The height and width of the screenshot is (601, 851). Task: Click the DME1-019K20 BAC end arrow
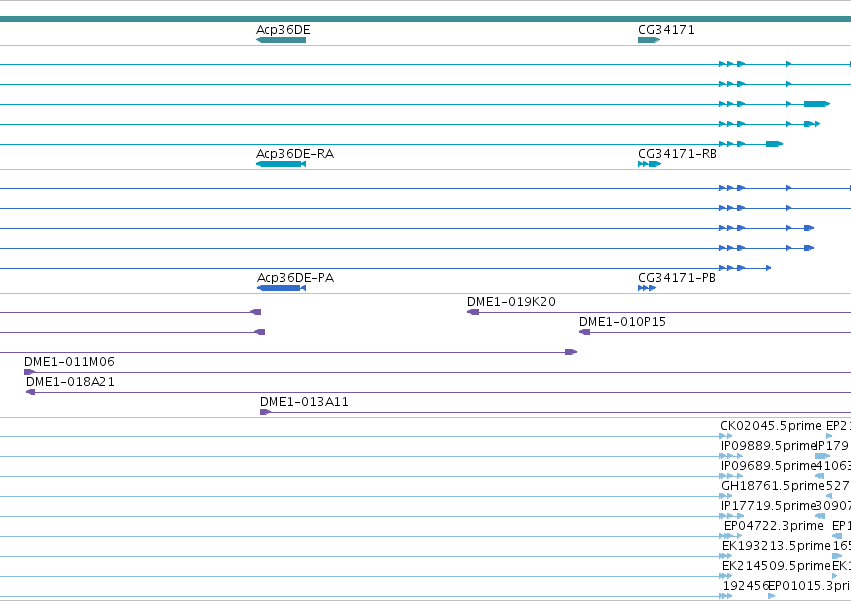tap(473, 312)
